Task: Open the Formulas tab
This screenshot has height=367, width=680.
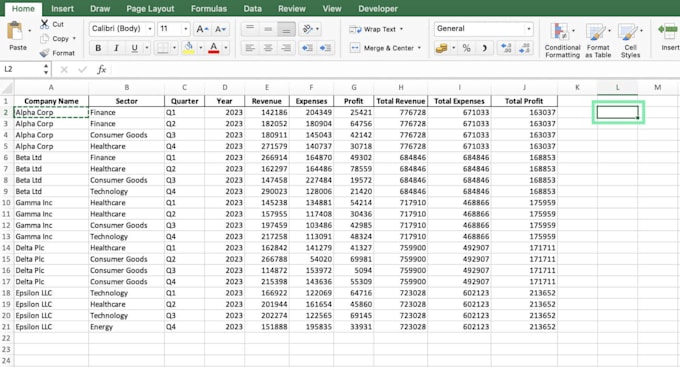Action: (x=209, y=9)
